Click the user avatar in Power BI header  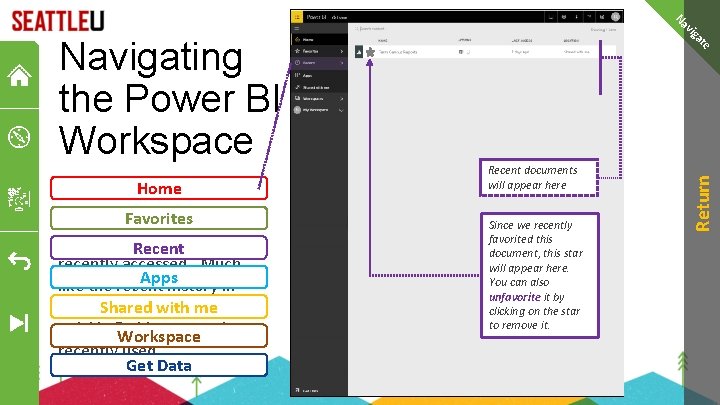pyautogui.click(x=615, y=17)
